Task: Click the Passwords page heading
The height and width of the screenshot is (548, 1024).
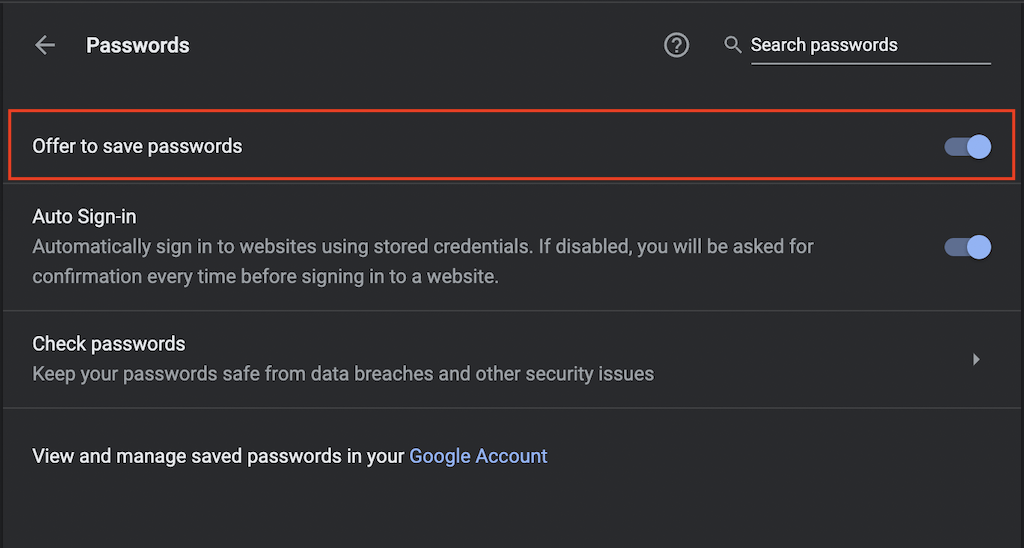Action: (x=138, y=45)
